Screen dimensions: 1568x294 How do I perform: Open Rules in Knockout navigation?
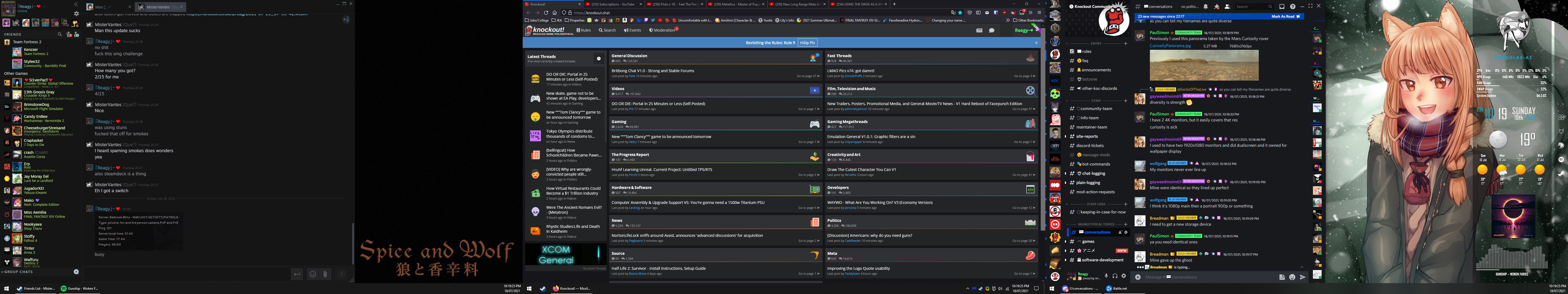pyautogui.click(x=584, y=30)
